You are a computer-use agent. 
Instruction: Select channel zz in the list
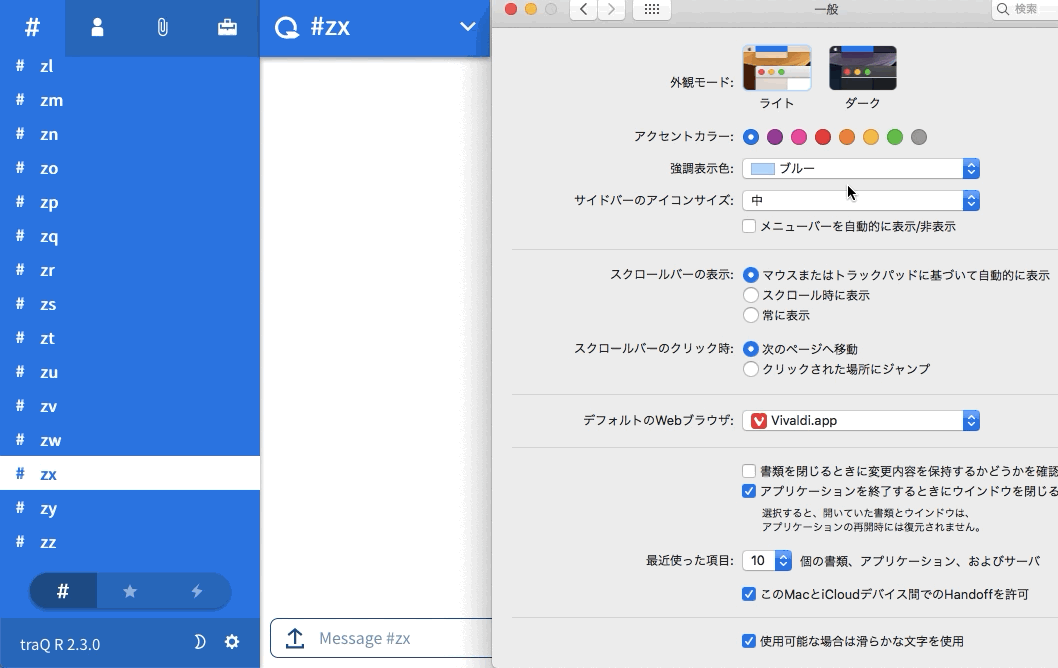coord(130,542)
